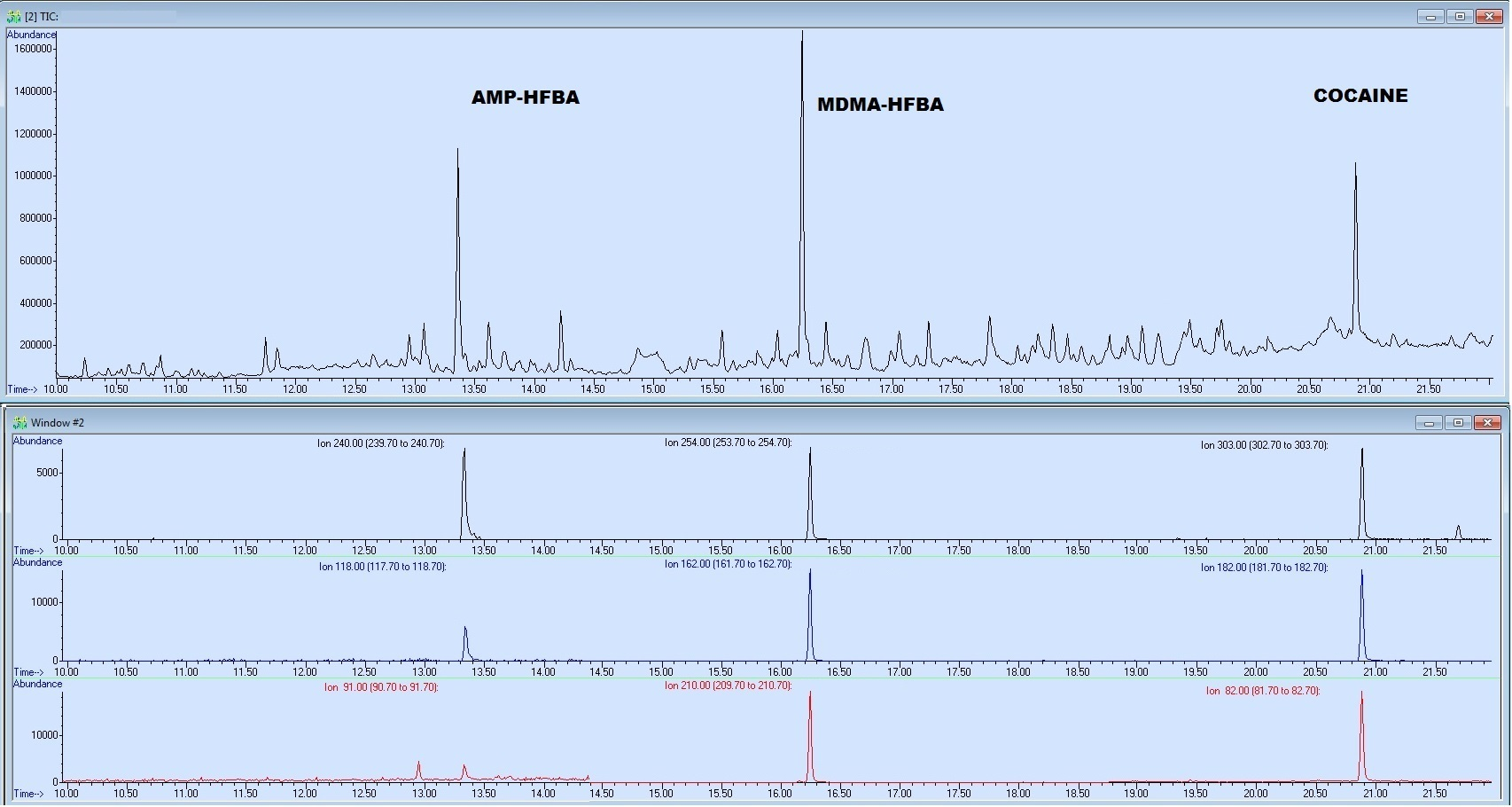
Task: Click the red Ion 210.00 label
Action: 729,686
